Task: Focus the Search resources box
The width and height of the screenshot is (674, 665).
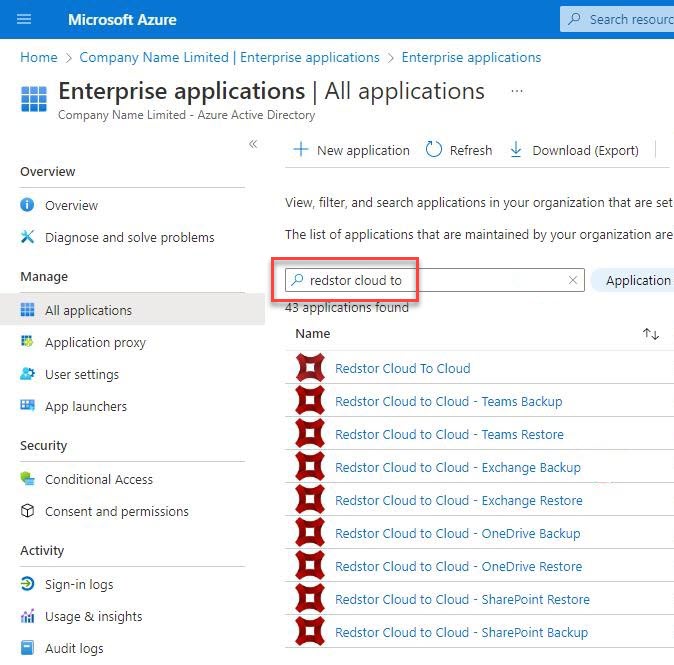Action: click(617, 19)
